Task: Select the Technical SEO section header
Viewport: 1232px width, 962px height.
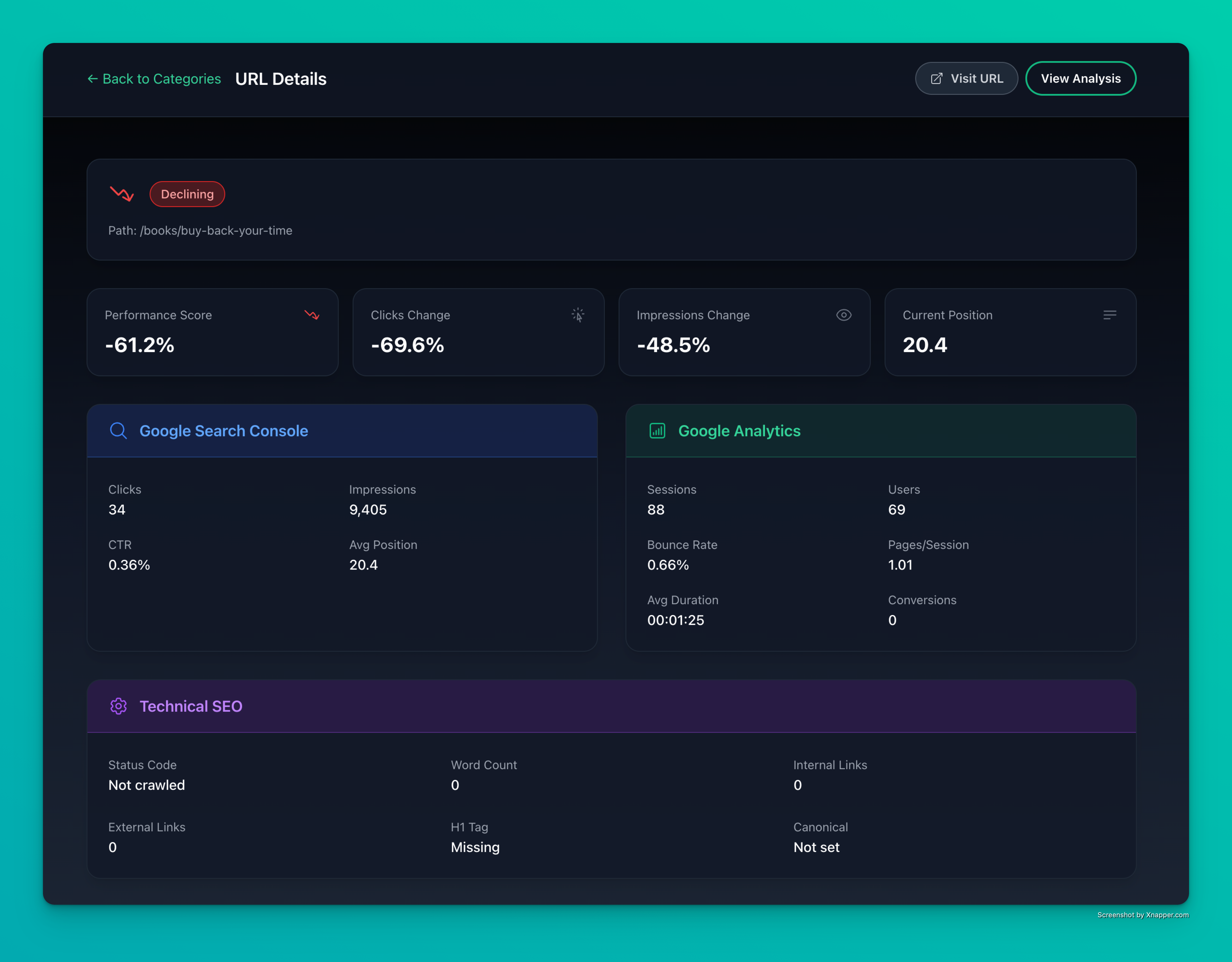Action: pos(191,706)
